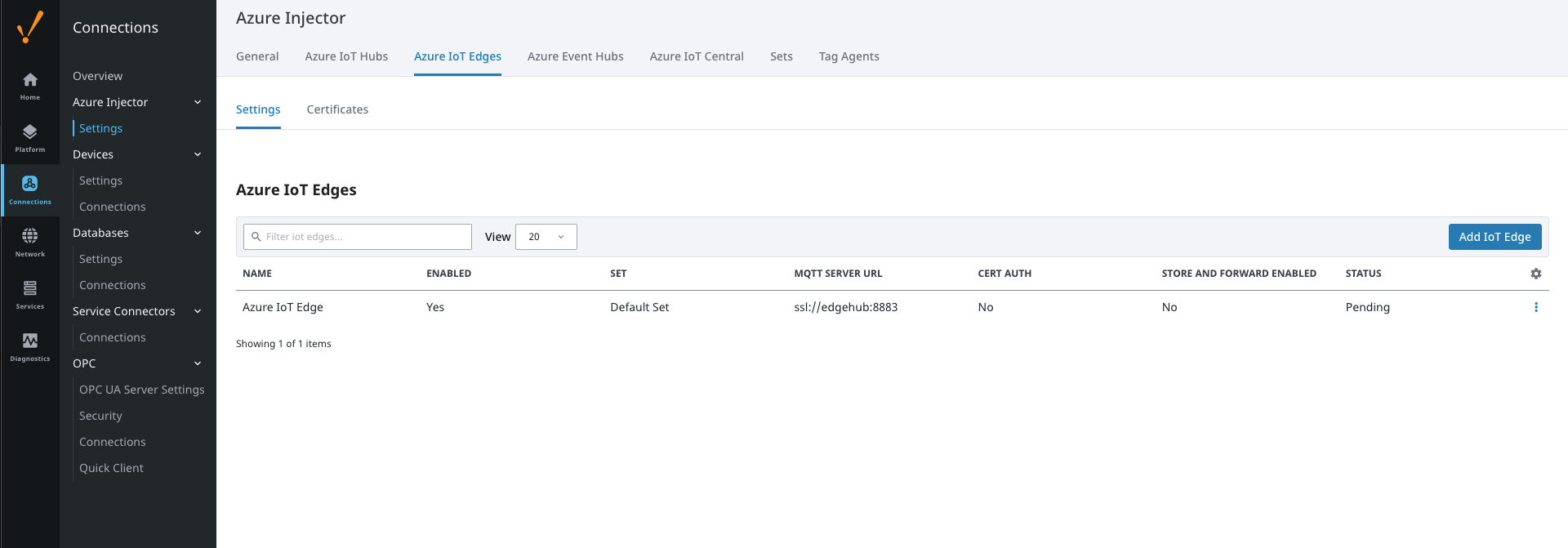Open the Platform section icon

coord(30,137)
